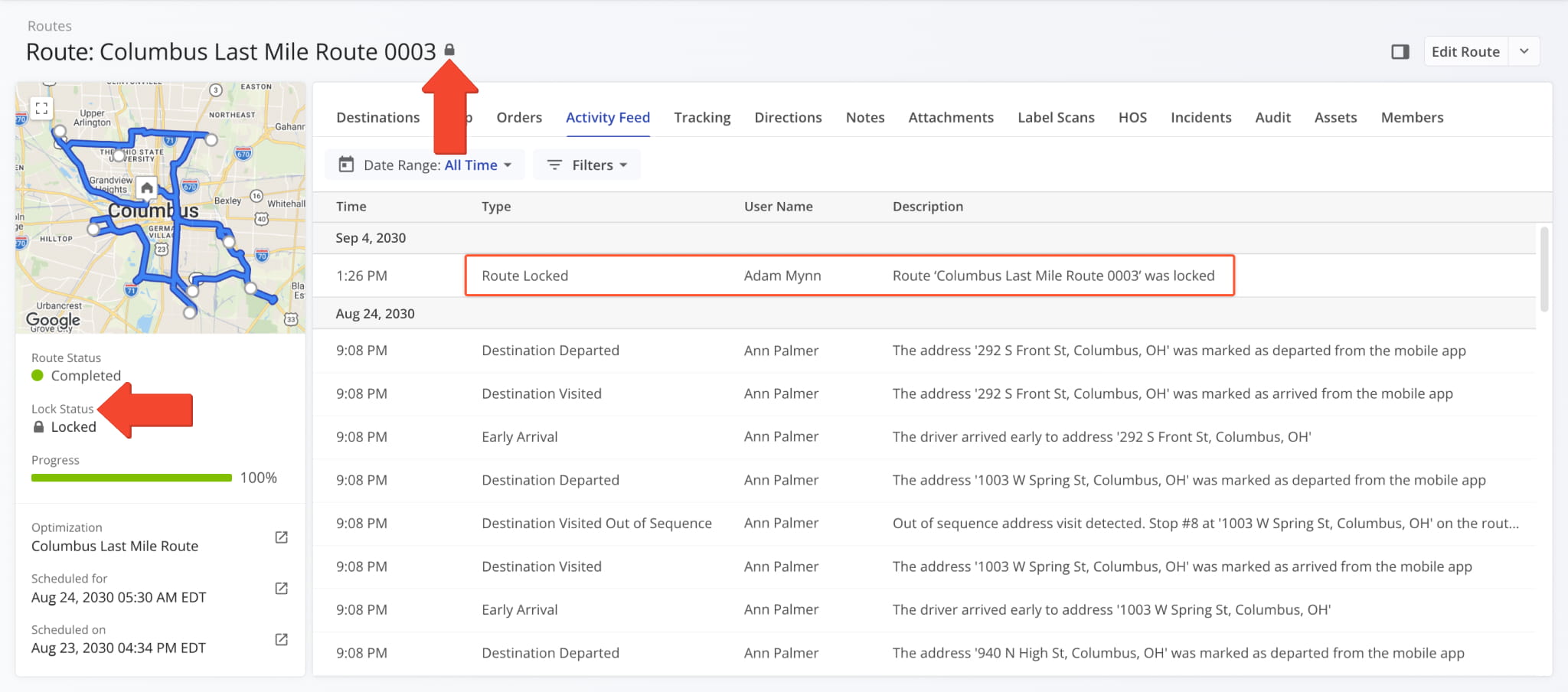Image resolution: width=1568 pixels, height=692 pixels.
Task: Click the green Completed status dot
Action: click(38, 375)
